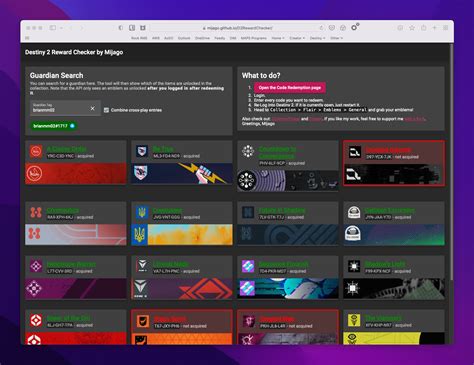This screenshot has height=365, width=474.
Task: Click the small A Classy Order emblem icon
Action: [36, 151]
